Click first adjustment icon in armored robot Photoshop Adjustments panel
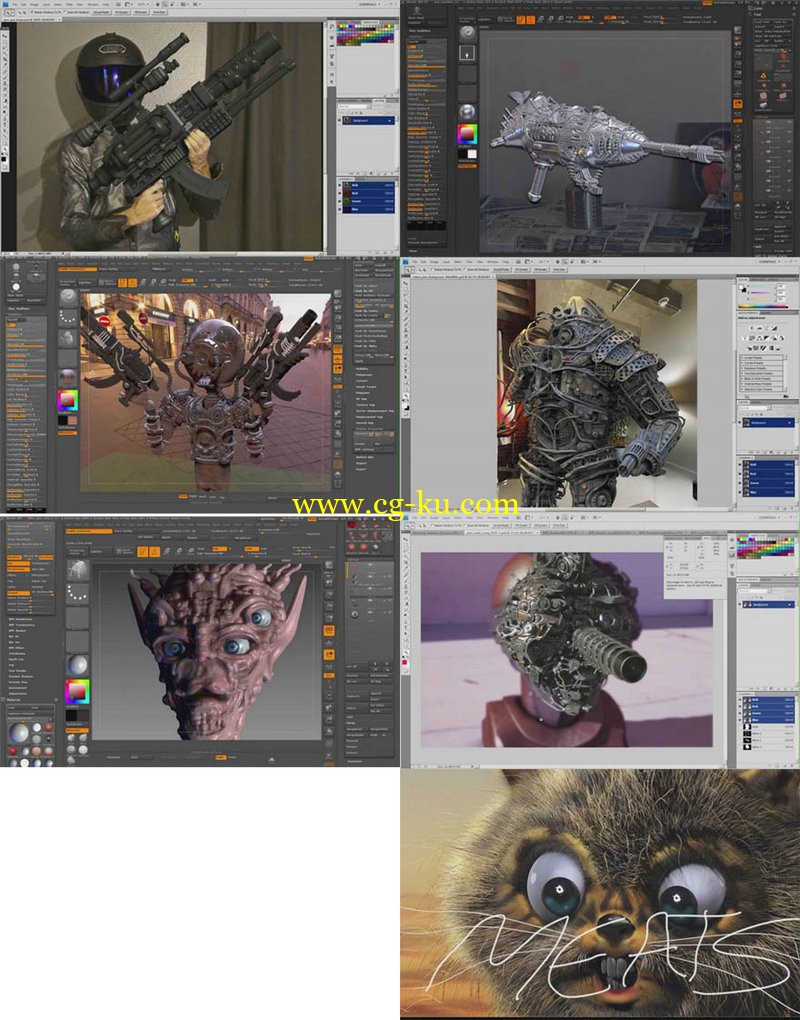Viewport: 800px width, 1020px height. 752,328
